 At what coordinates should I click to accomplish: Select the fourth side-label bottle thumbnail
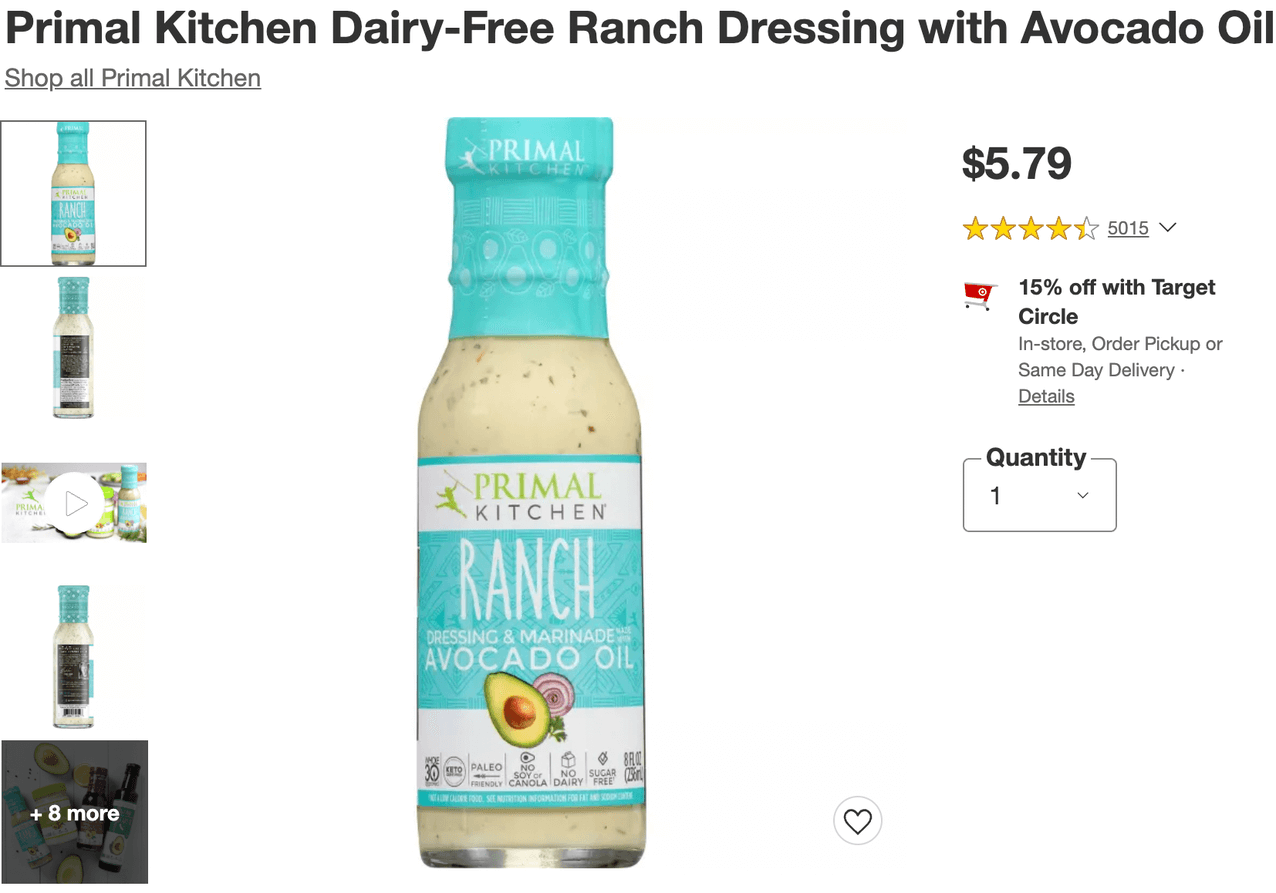pyautogui.click(x=74, y=656)
